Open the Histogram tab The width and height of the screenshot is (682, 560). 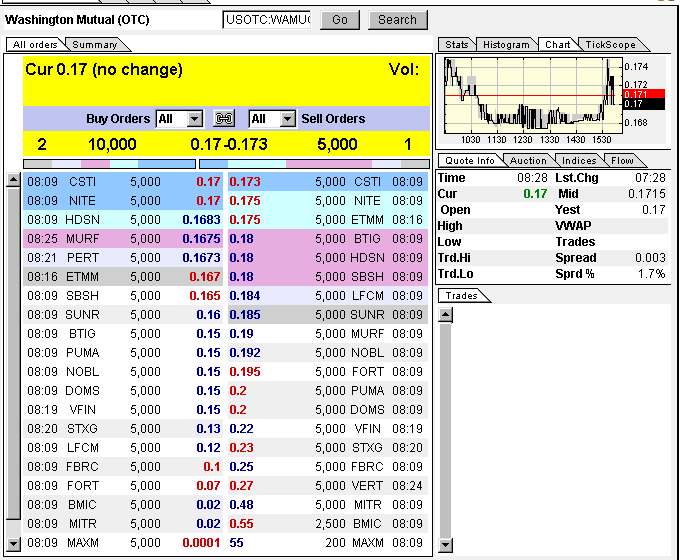tap(506, 45)
